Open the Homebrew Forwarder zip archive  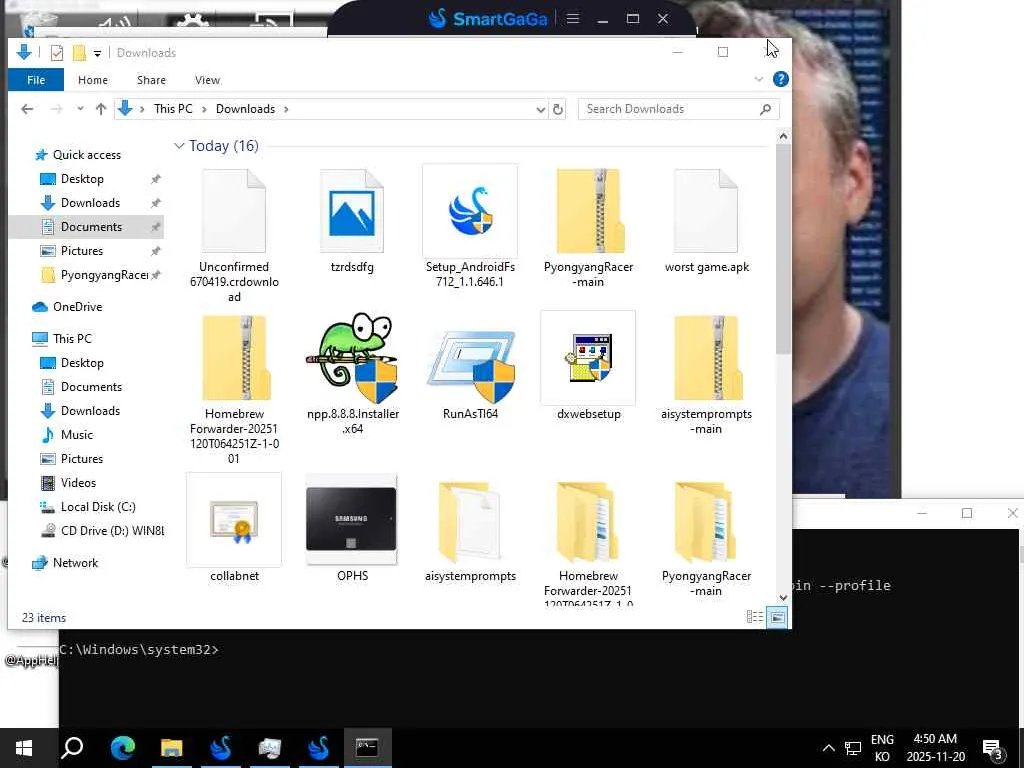click(234, 389)
